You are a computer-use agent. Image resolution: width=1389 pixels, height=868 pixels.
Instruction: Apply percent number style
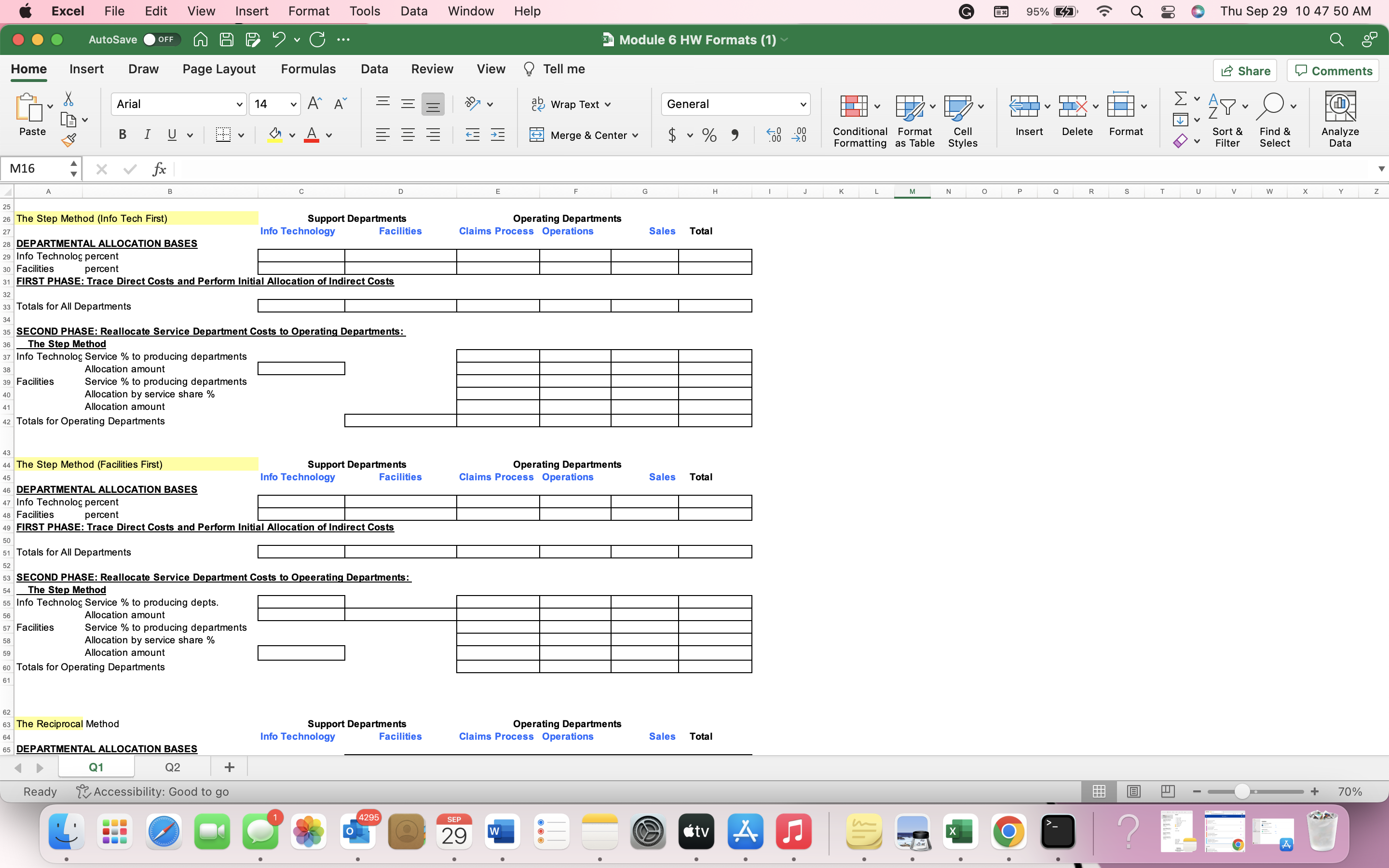coord(709,135)
